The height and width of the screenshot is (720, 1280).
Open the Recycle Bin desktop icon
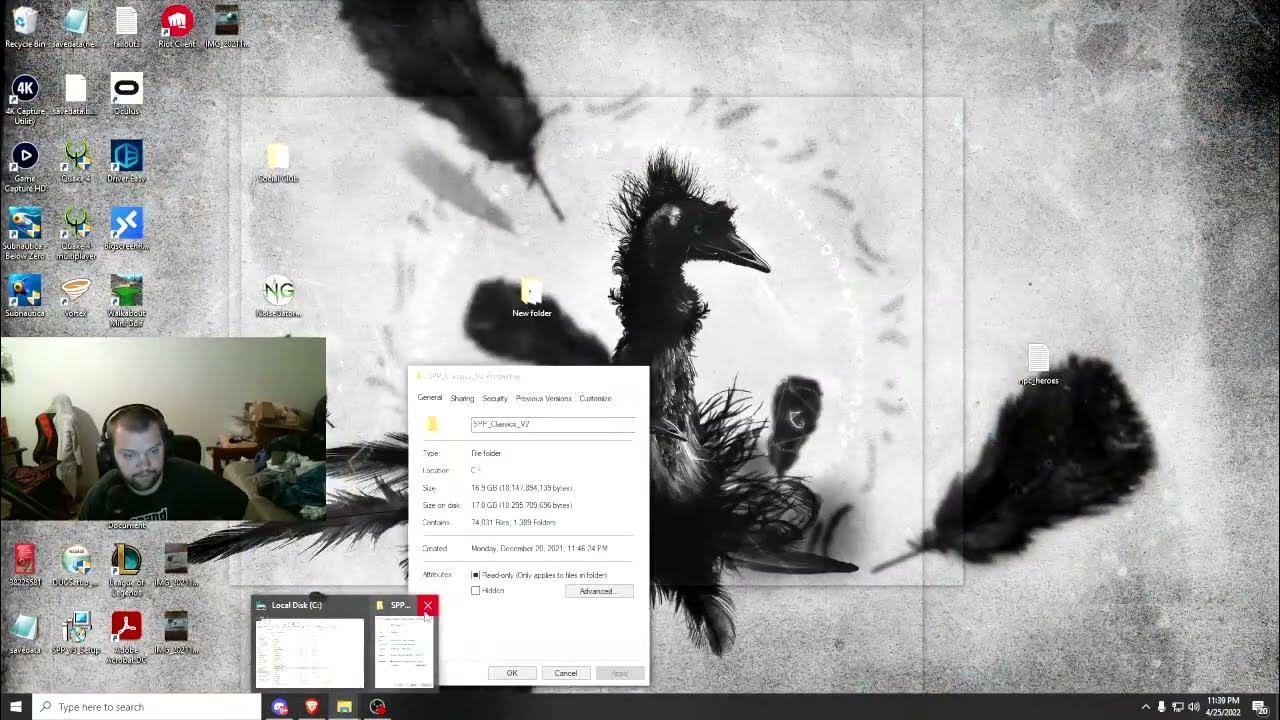tap(25, 27)
